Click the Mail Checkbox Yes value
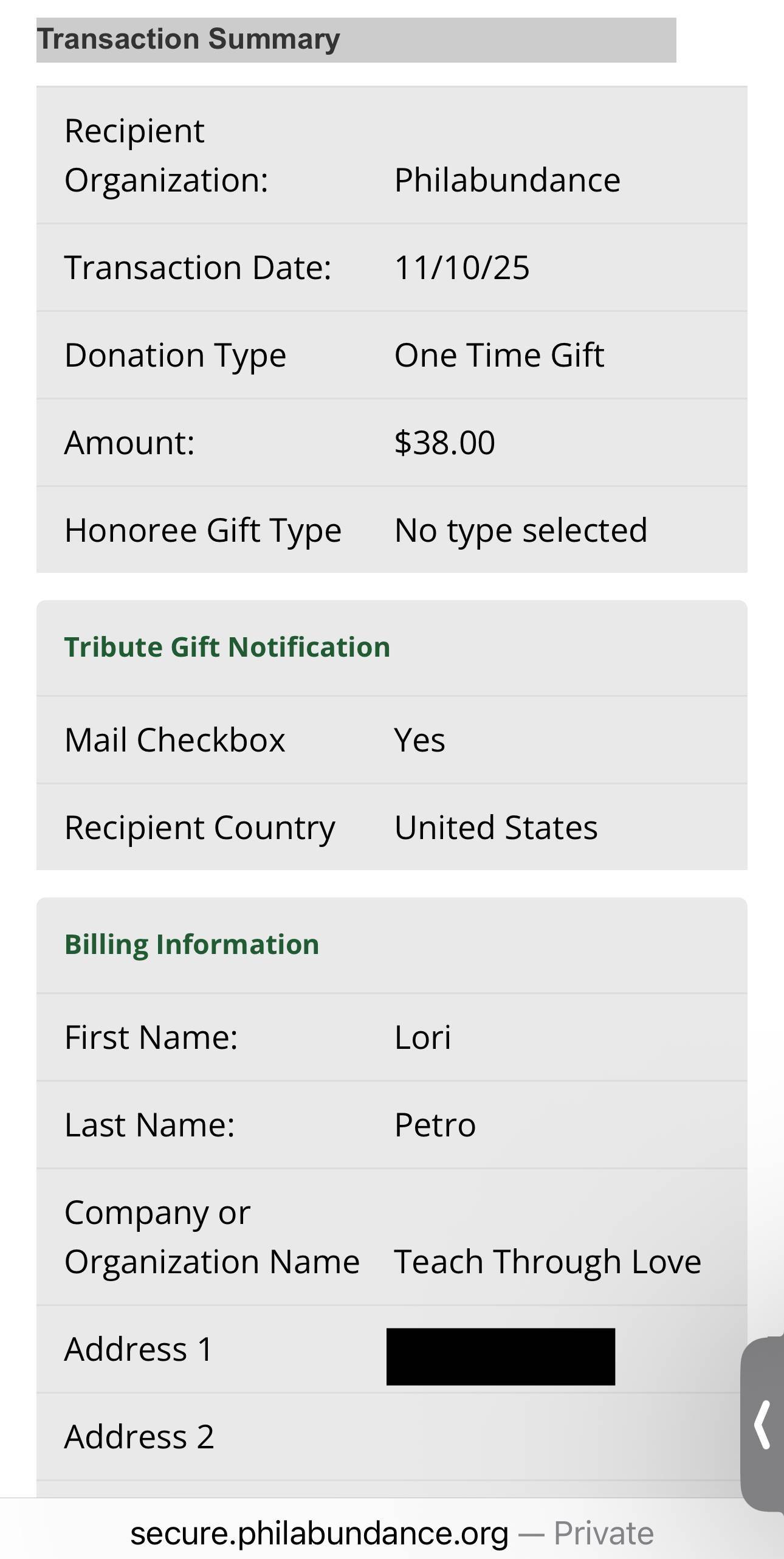Image resolution: width=784 pixels, height=1559 pixels. [x=419, y=740]
